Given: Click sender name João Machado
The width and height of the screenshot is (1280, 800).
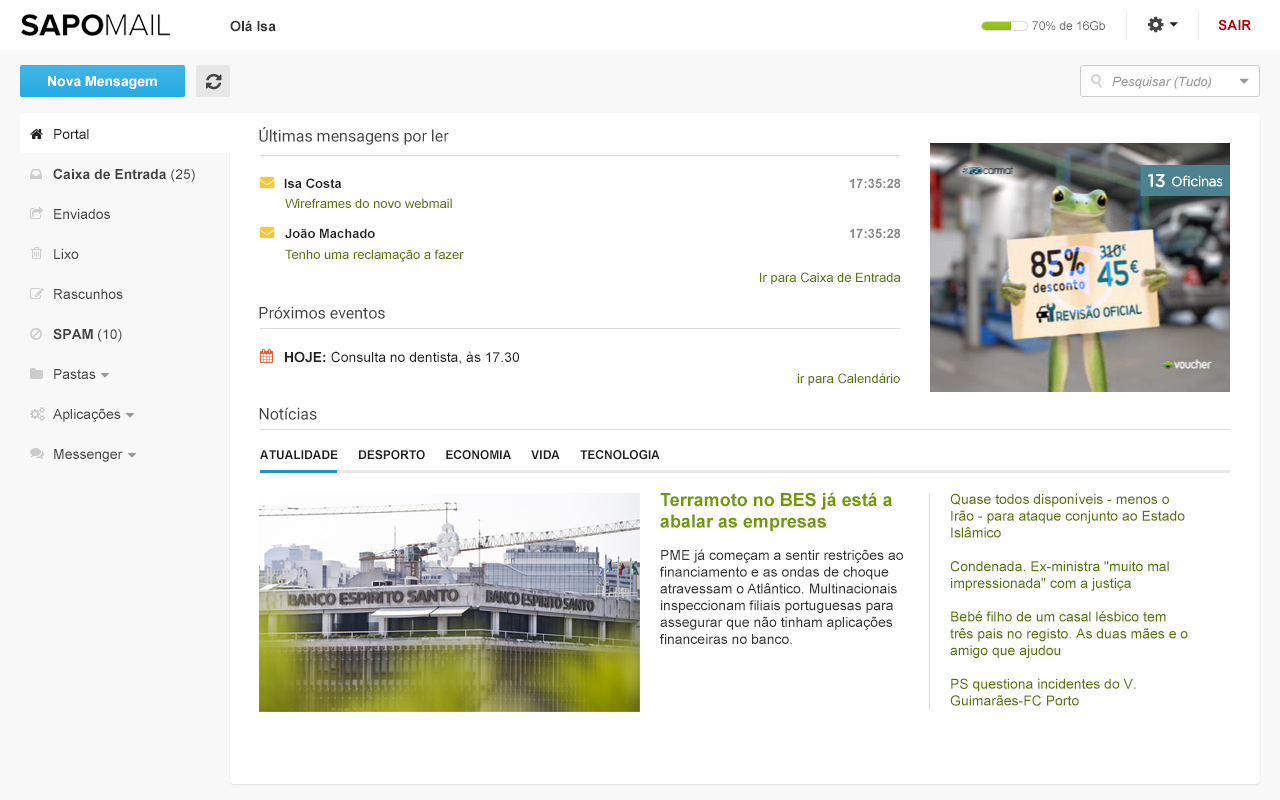Looking at the screenshot, I should click(x=330, y=233).
